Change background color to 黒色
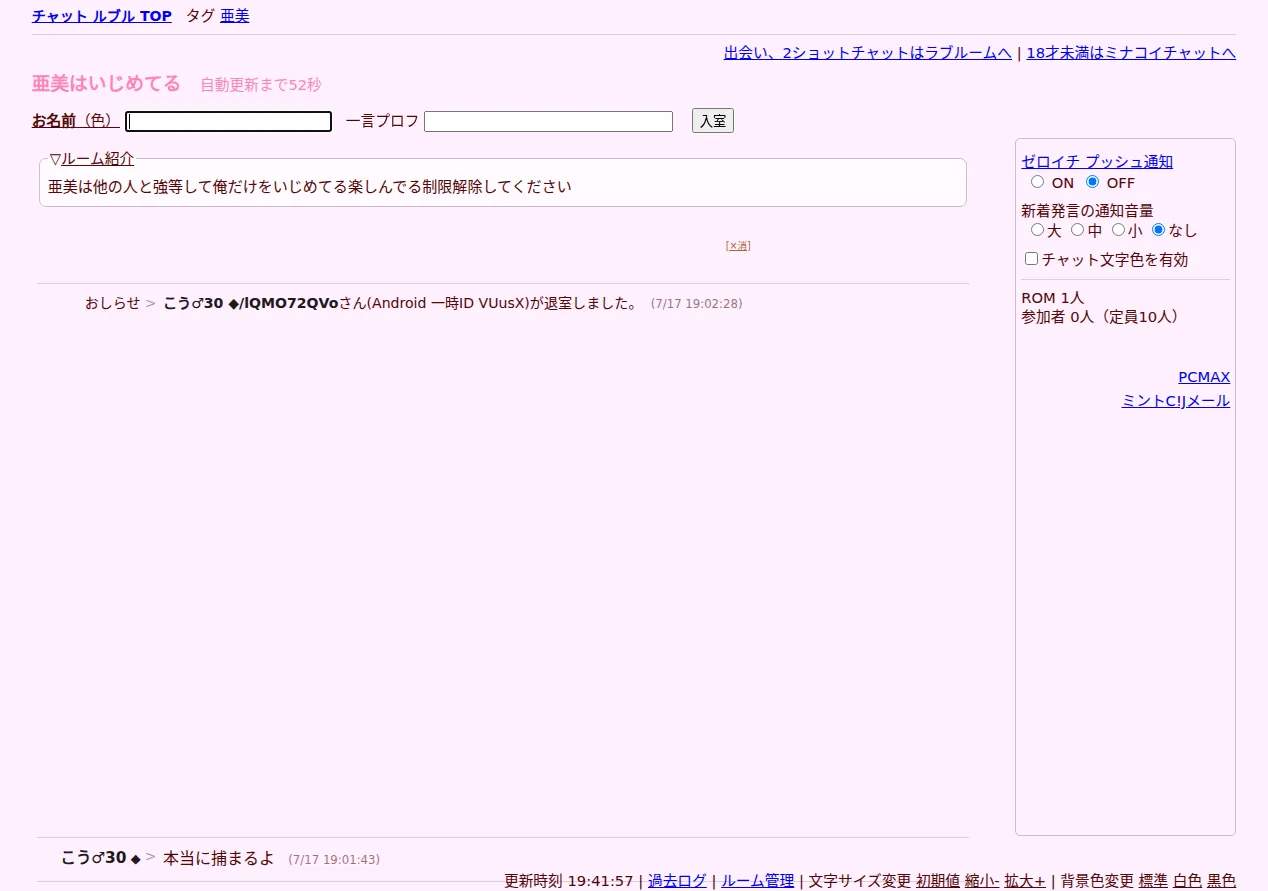Image resolution: width=1268 pixels, height=891 pixels. (x=1221, y=881)
